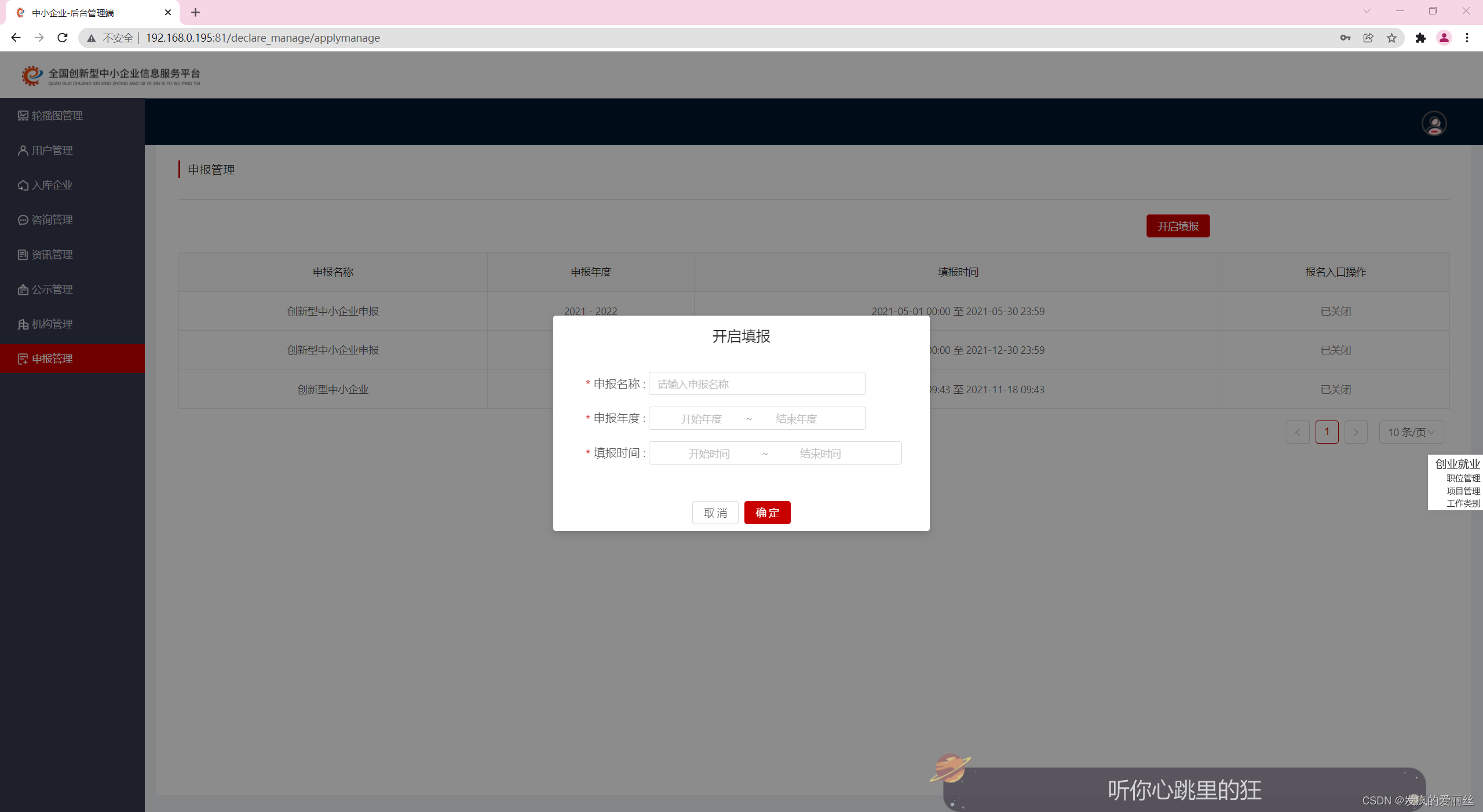Select the 结束时间 end time field
The height and width of the screenshot is (812, 1483).
pos(820,453)
